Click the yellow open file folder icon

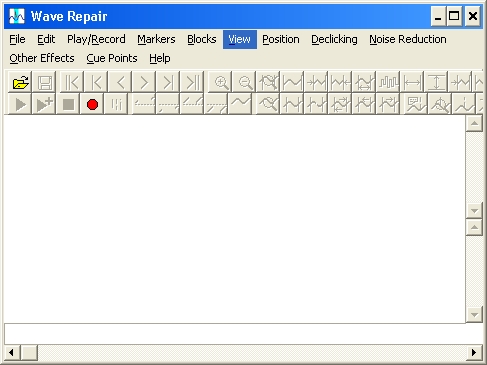tap(20, 82)
